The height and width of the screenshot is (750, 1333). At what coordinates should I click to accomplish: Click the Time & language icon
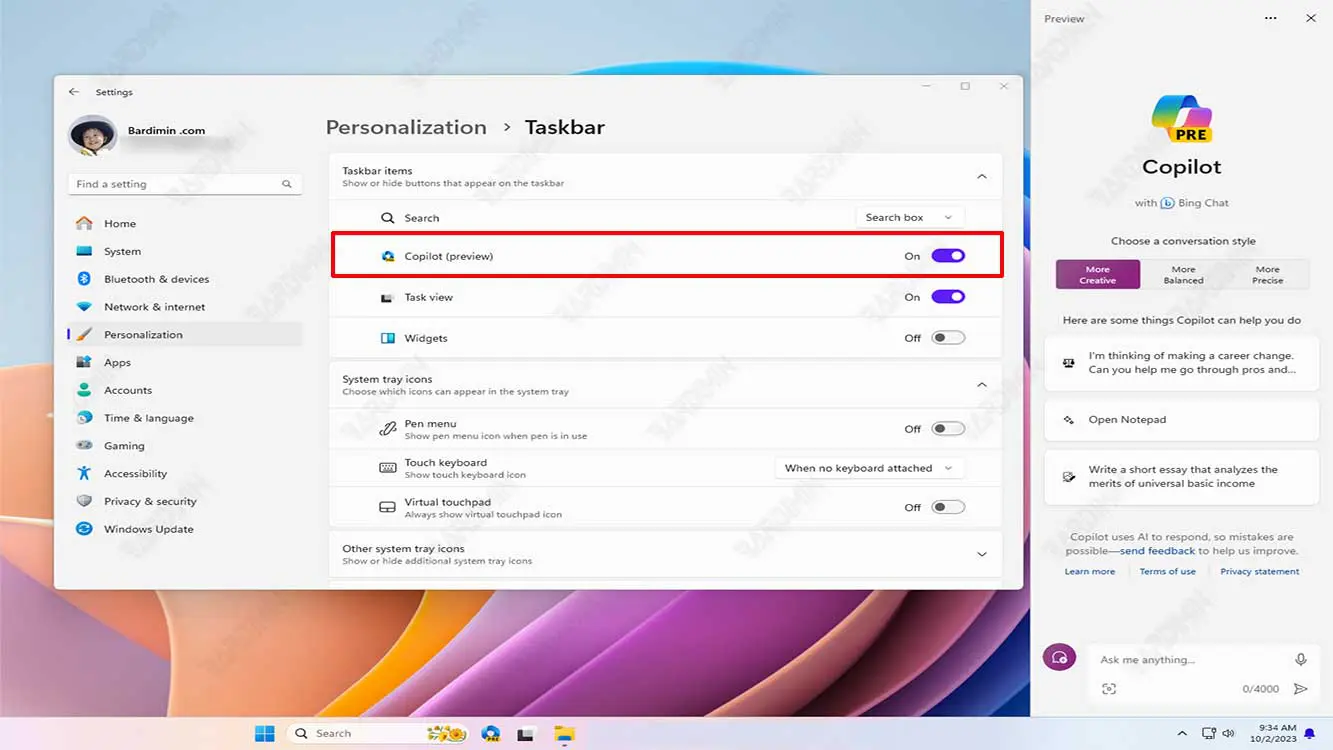point(84,418)
